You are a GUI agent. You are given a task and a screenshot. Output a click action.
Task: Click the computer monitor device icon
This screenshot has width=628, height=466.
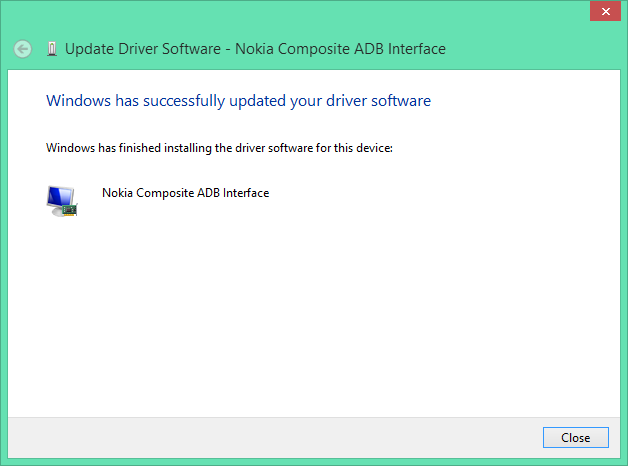61,199
